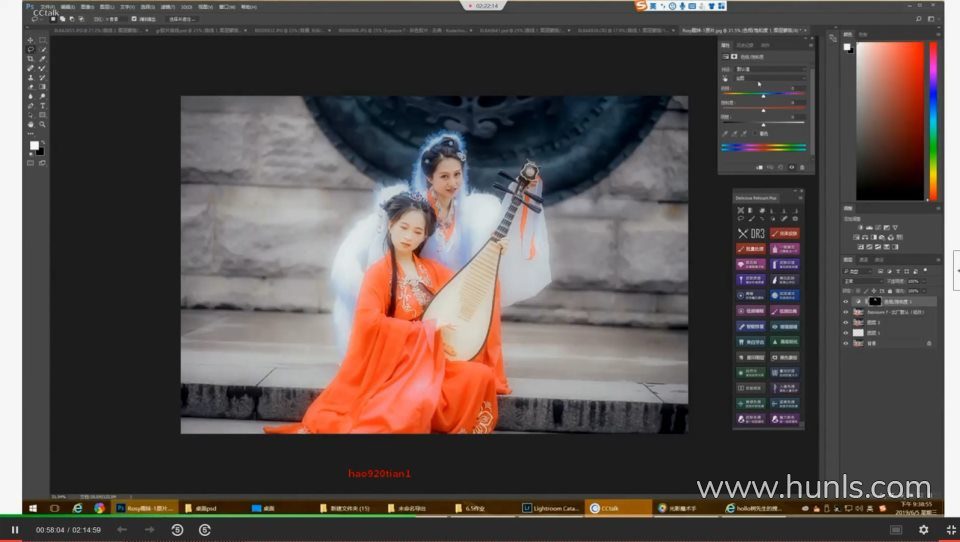Toggle visibility of the bottom Background layer

pos(845,343)
